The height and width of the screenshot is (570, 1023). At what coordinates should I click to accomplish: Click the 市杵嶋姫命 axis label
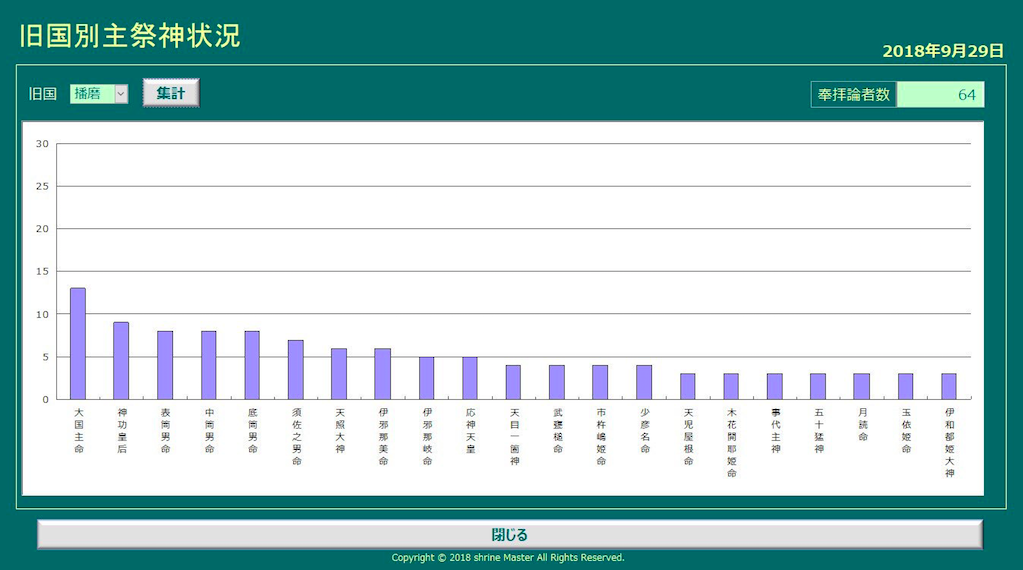click(x=601, y=436)
